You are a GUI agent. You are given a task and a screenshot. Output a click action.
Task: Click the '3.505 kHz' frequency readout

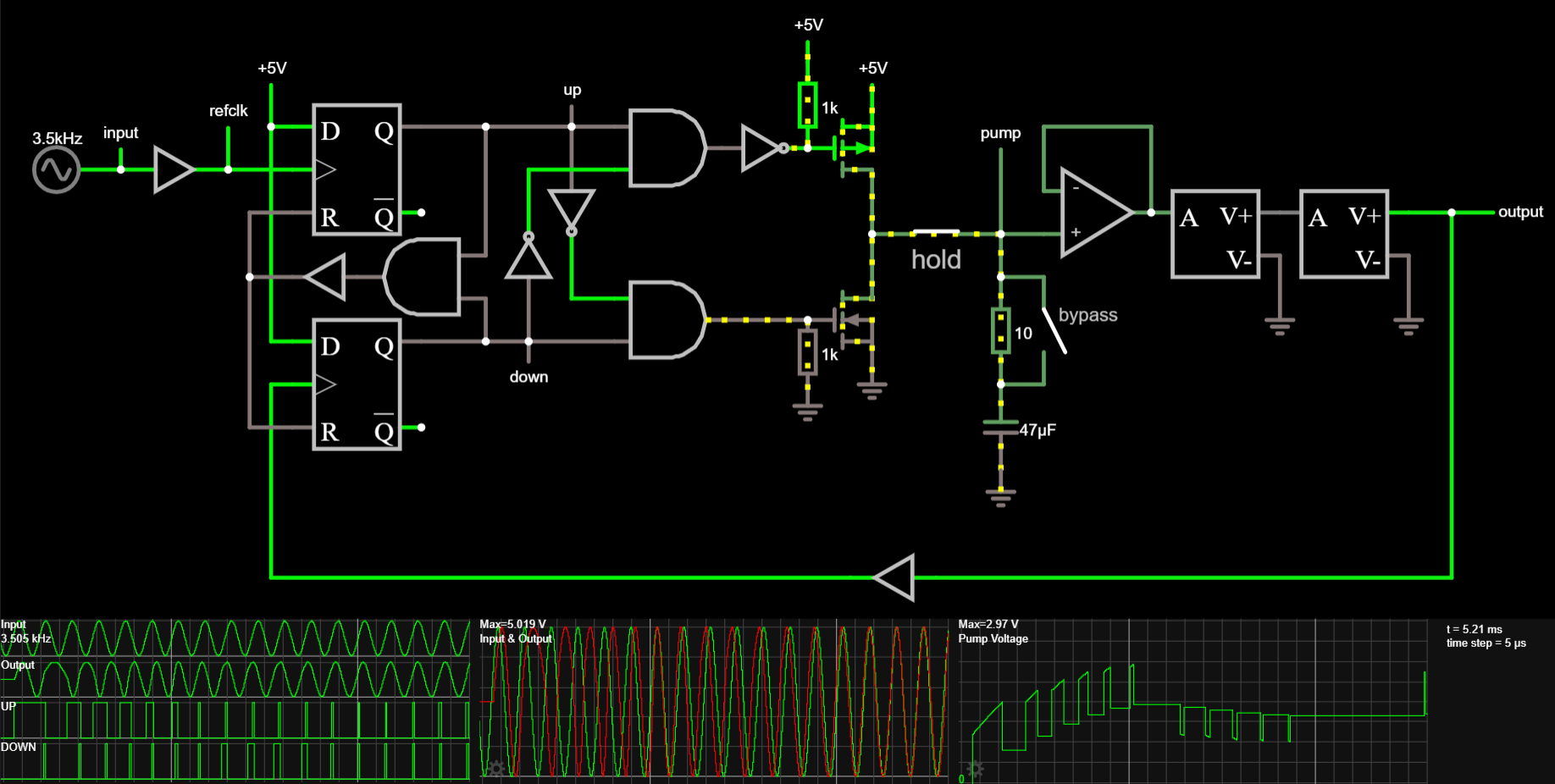(26, 638)
